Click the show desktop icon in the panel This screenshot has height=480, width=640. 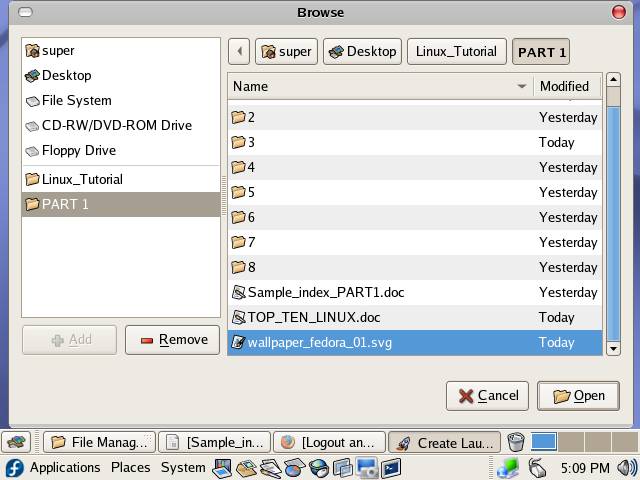tap(16, 442)
